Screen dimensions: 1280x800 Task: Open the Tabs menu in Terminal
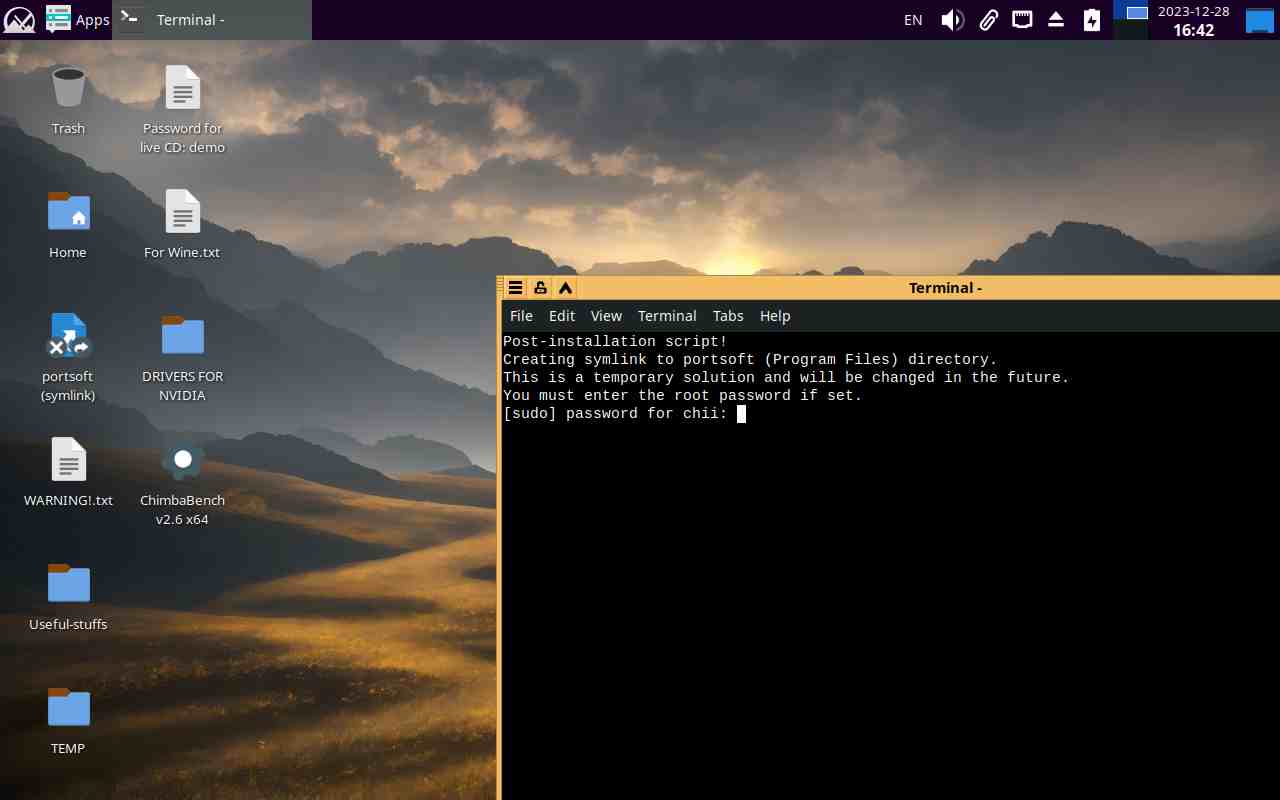[x=728, y=316]
